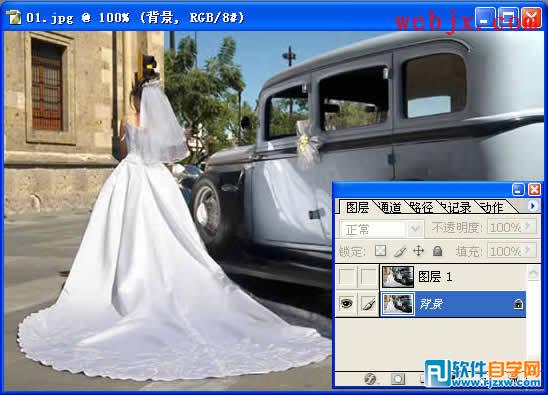Click the lock transparent pixels icon
Viewport: 548px width, 395px height.
[x=381, y=251]
